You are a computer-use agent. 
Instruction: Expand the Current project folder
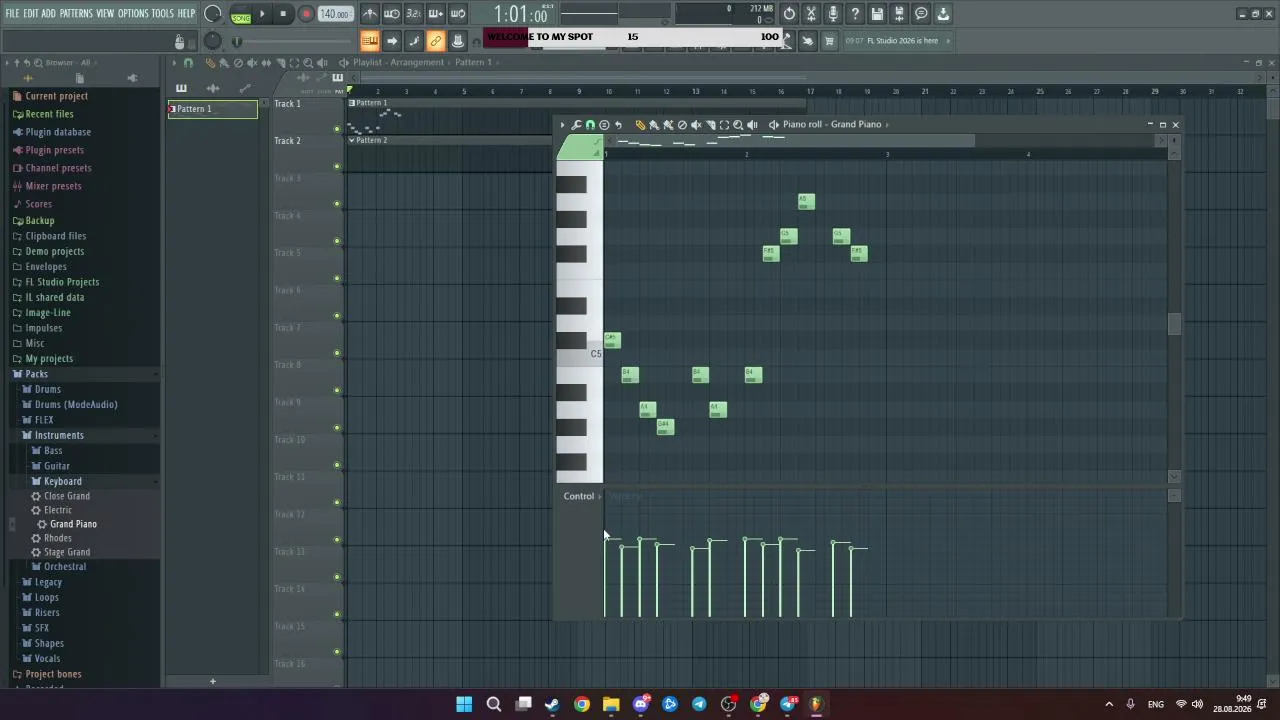point(57,96)
